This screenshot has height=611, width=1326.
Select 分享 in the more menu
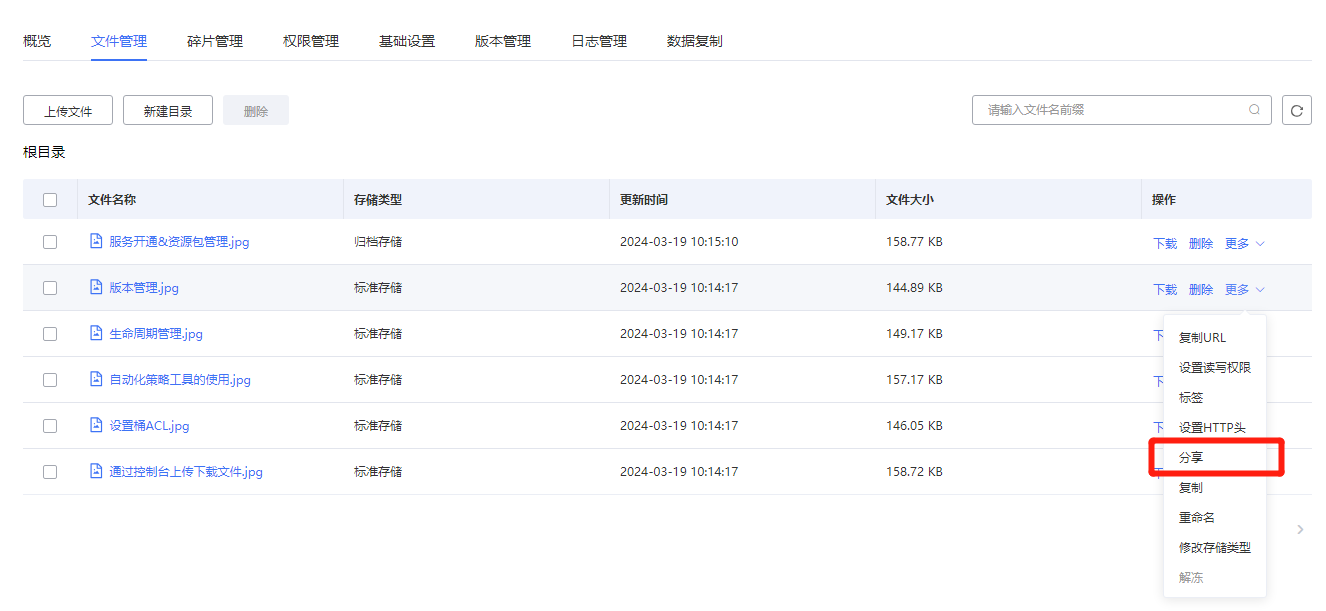pos(1215,458)
